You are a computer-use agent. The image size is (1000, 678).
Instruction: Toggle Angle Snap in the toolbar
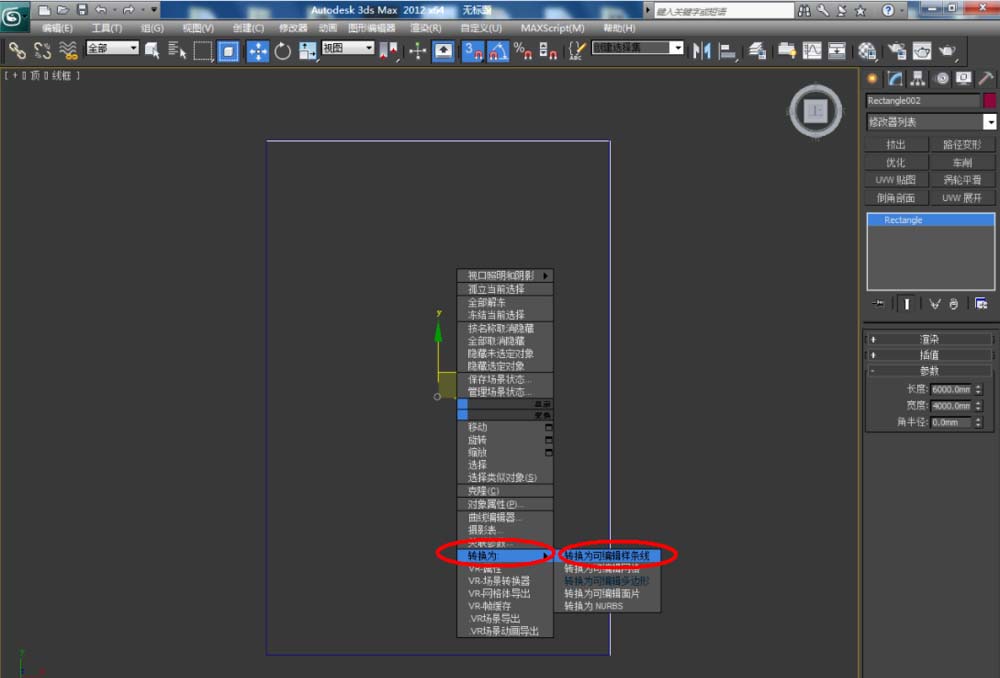coord(498,50)
